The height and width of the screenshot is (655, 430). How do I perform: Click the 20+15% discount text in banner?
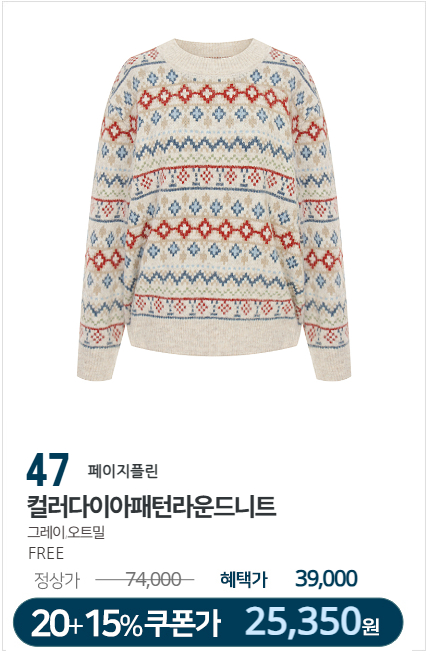tap(87, 624)
